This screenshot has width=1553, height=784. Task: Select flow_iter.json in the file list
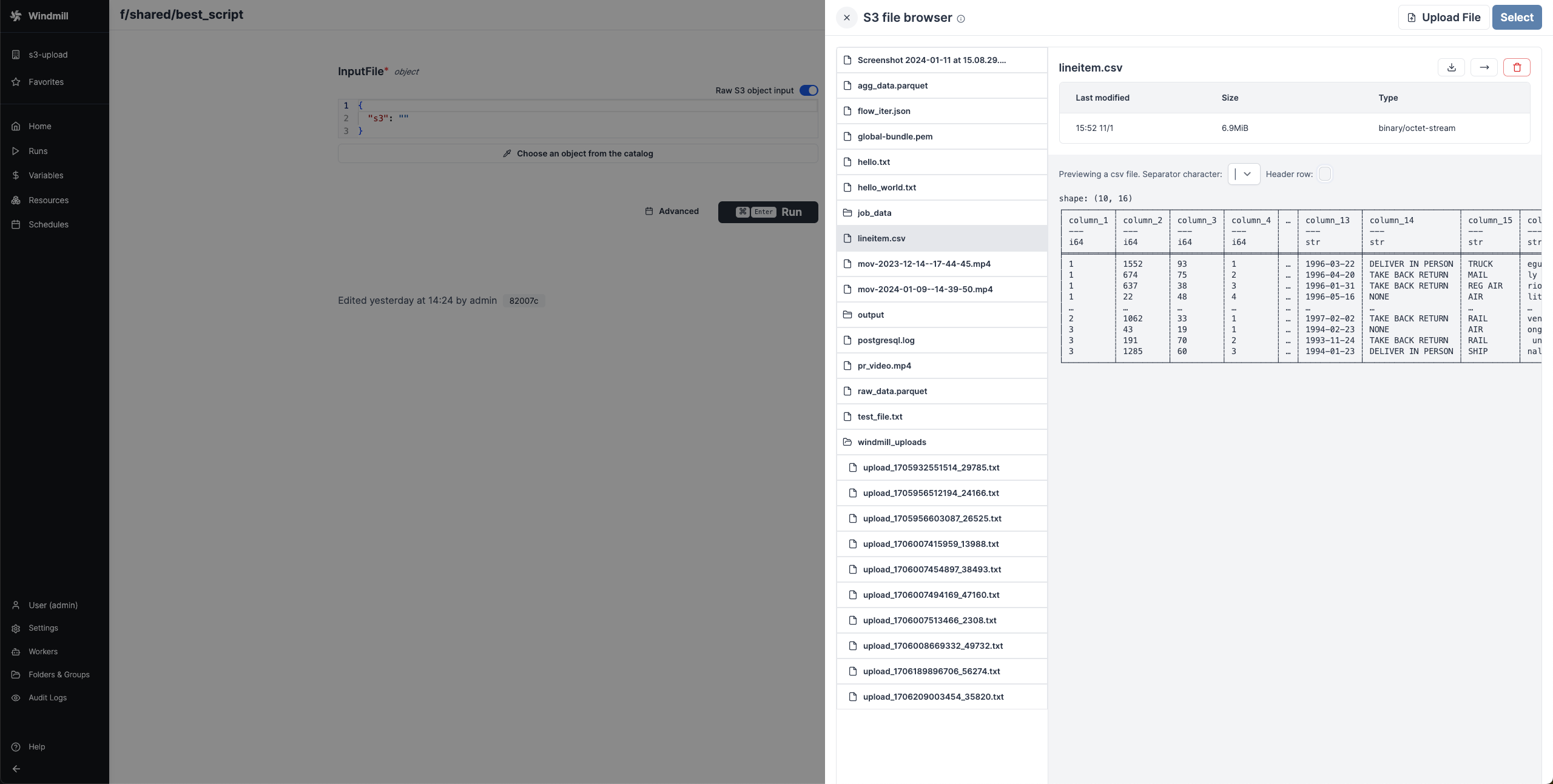(x=942, y=111)
